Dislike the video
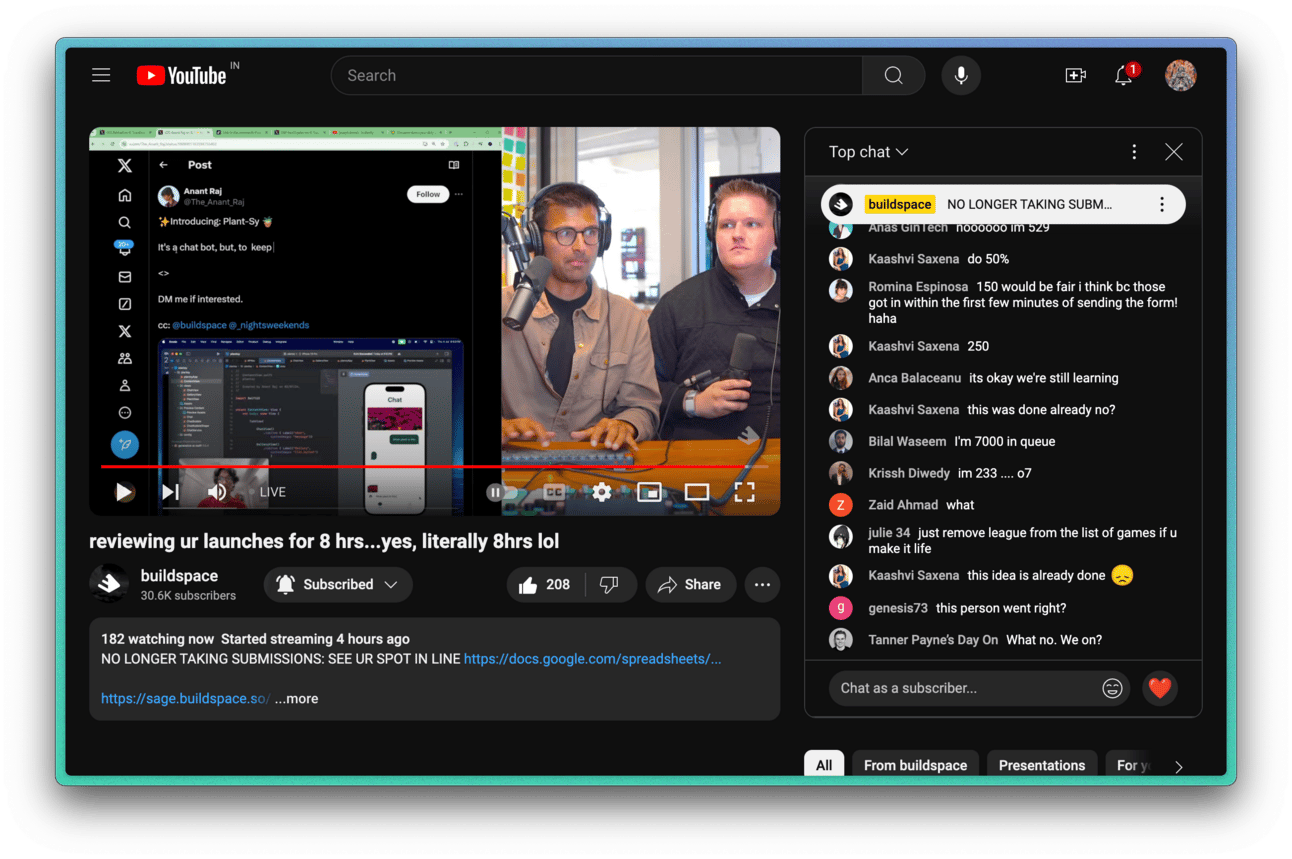This screenshot has height=859, width=1292. tap(609, 584)
